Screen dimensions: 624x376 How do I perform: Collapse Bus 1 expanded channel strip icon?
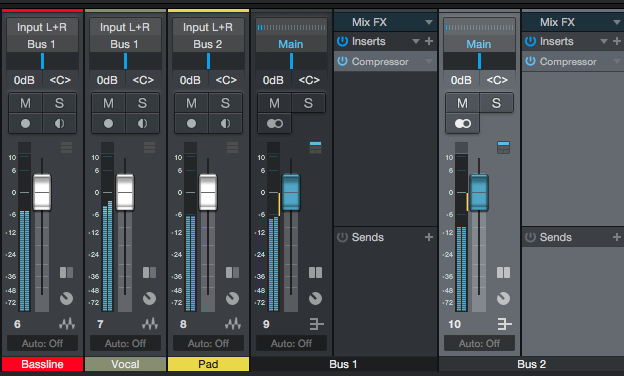tap(315, 148)
